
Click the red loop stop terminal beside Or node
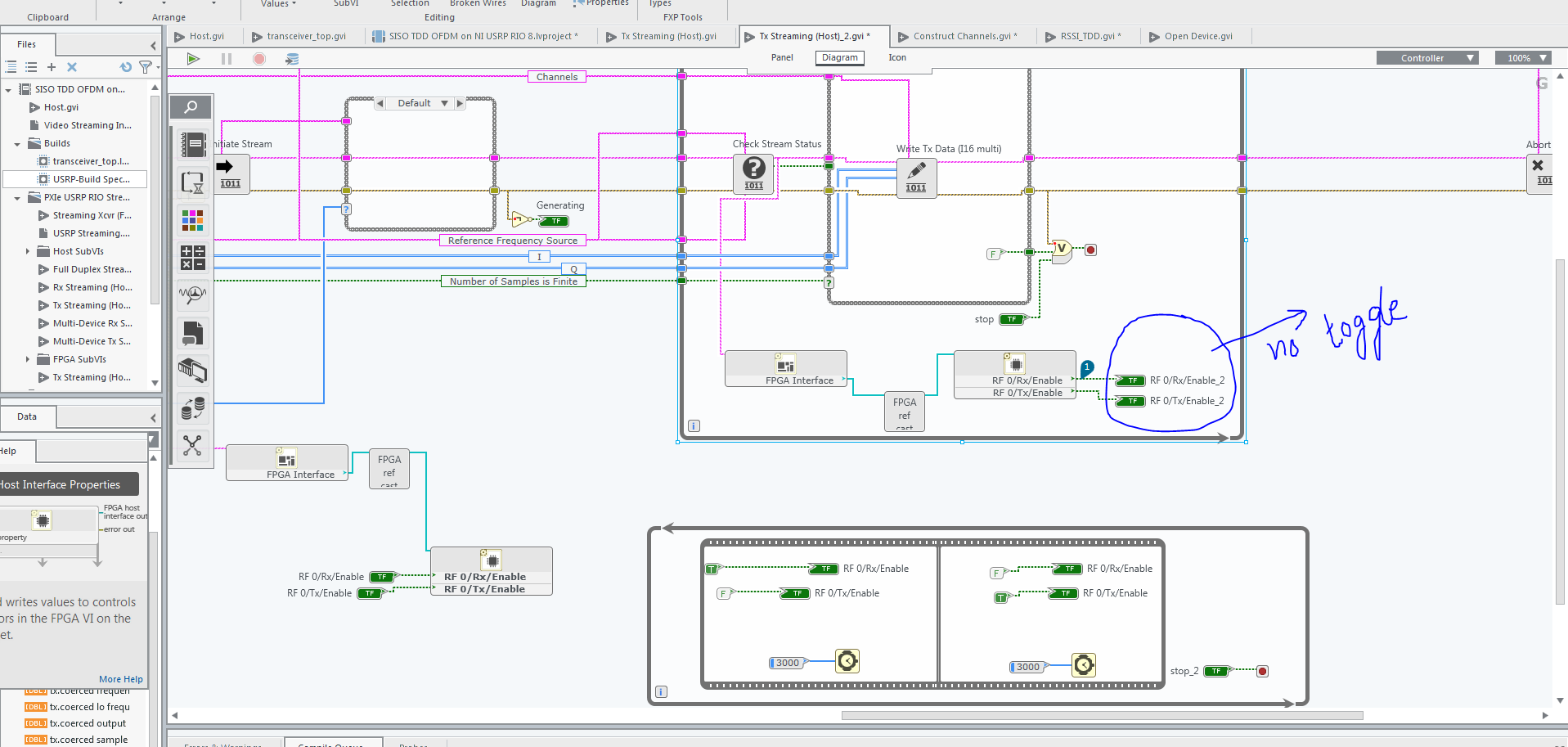(1090, 250)
